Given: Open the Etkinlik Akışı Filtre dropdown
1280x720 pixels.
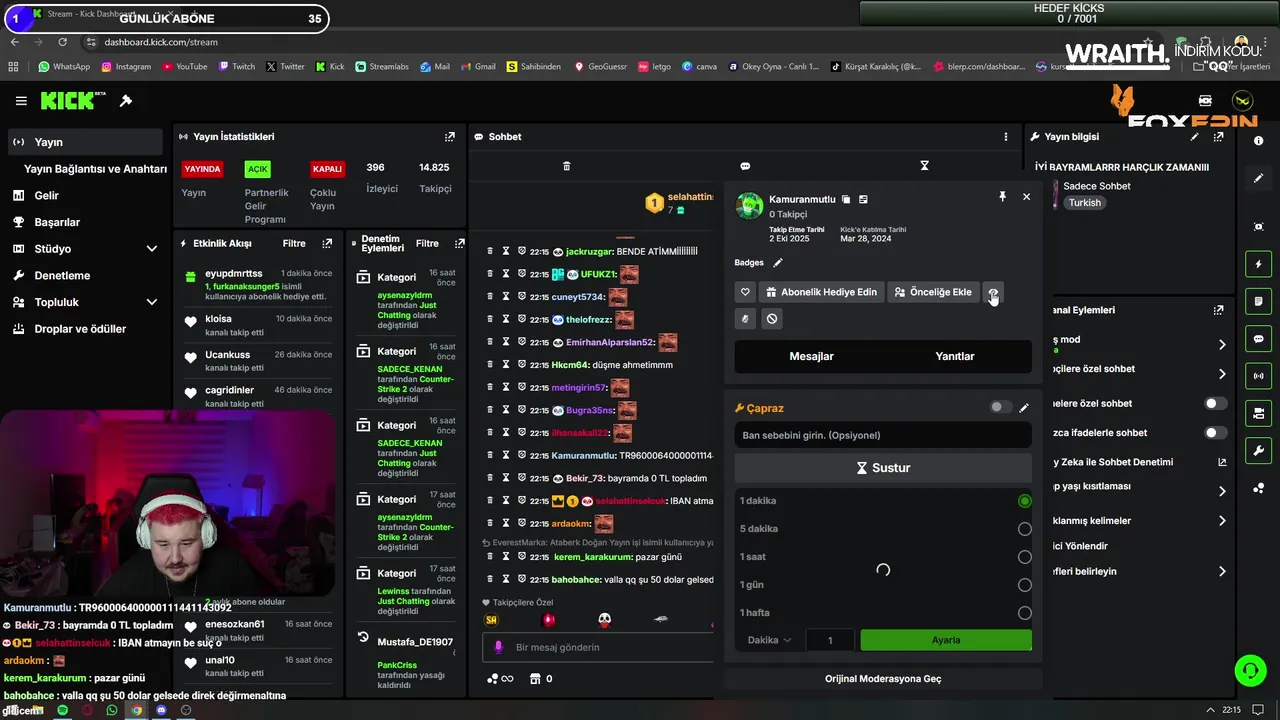Looking at the screenshot, I should coord(294,243).
